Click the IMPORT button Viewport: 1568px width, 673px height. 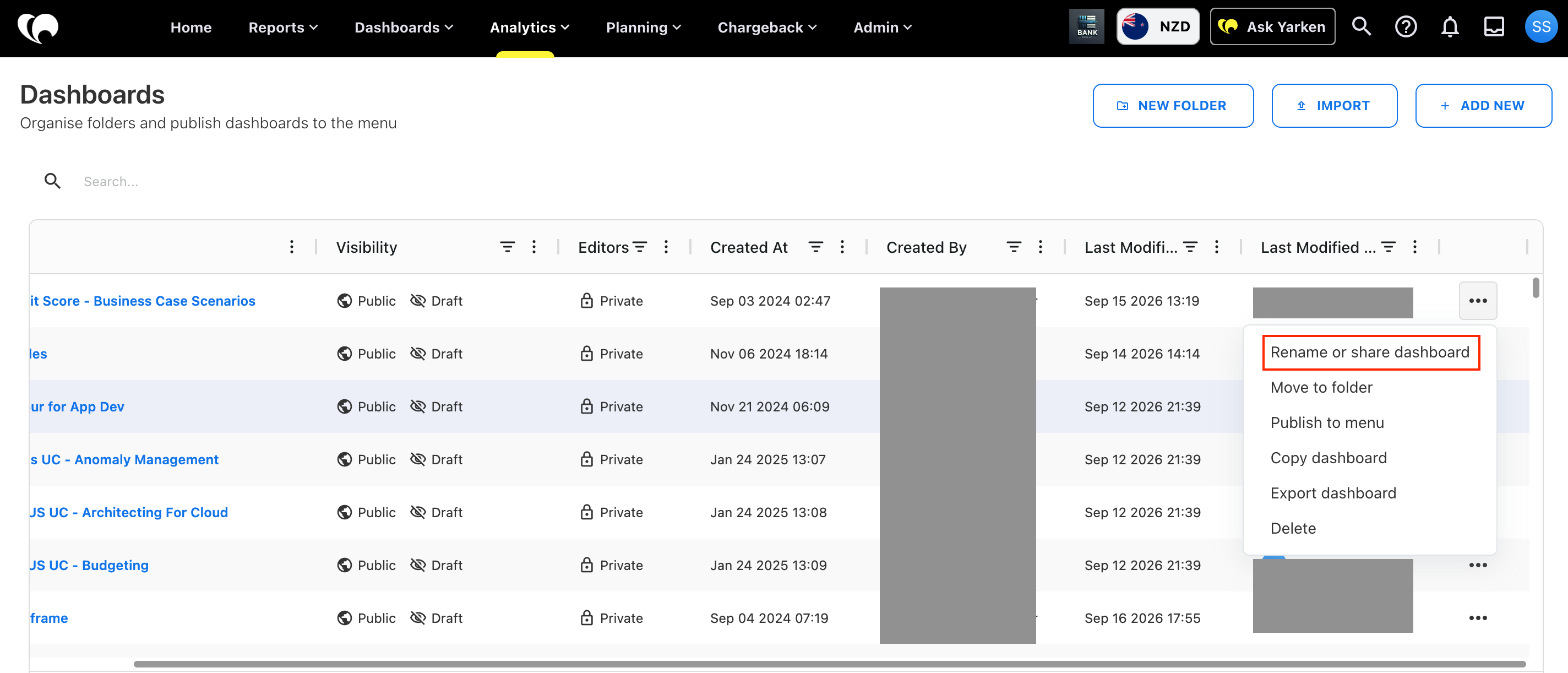pos(1334,105)
